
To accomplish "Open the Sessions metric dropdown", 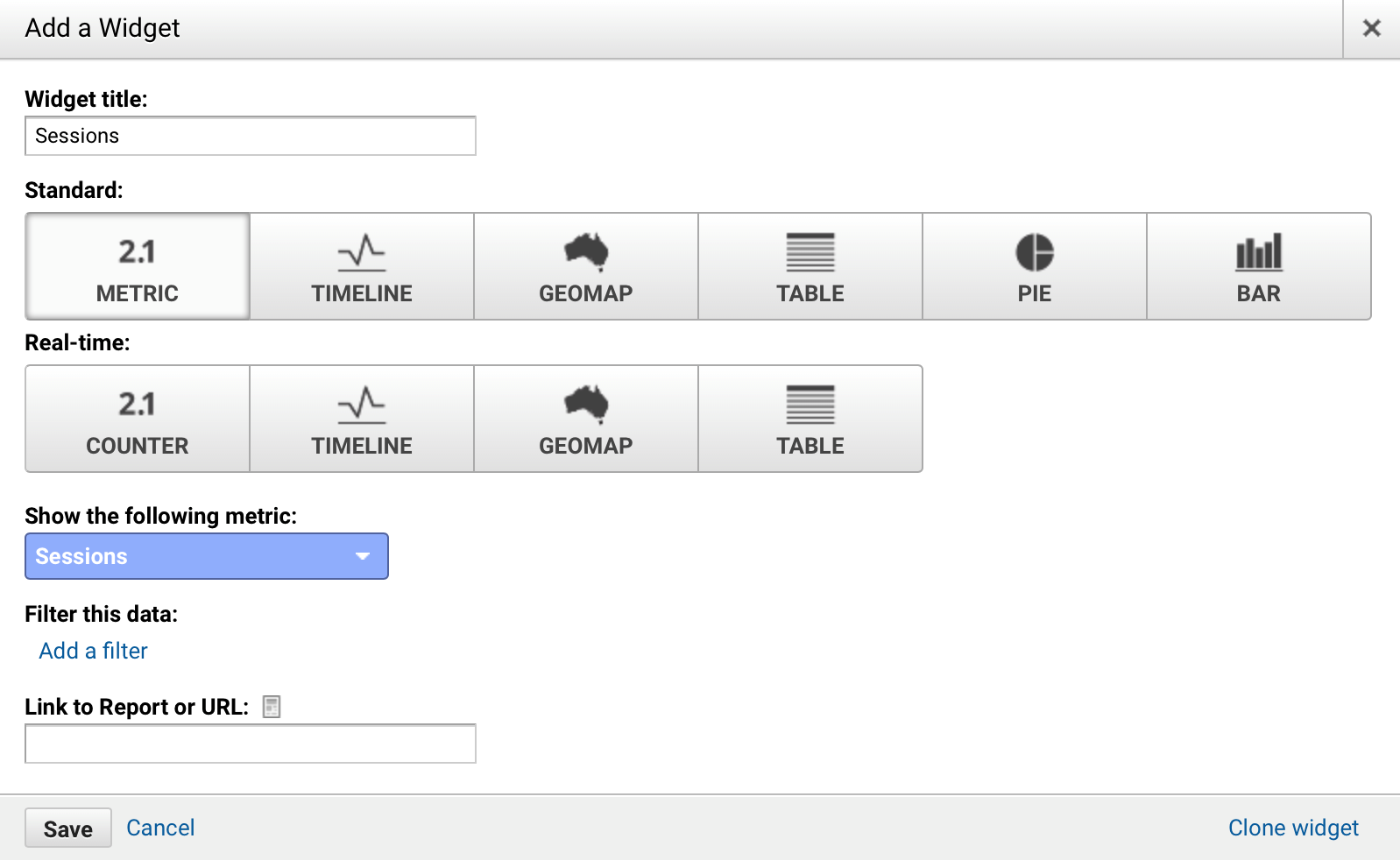I will pos(207,556).
